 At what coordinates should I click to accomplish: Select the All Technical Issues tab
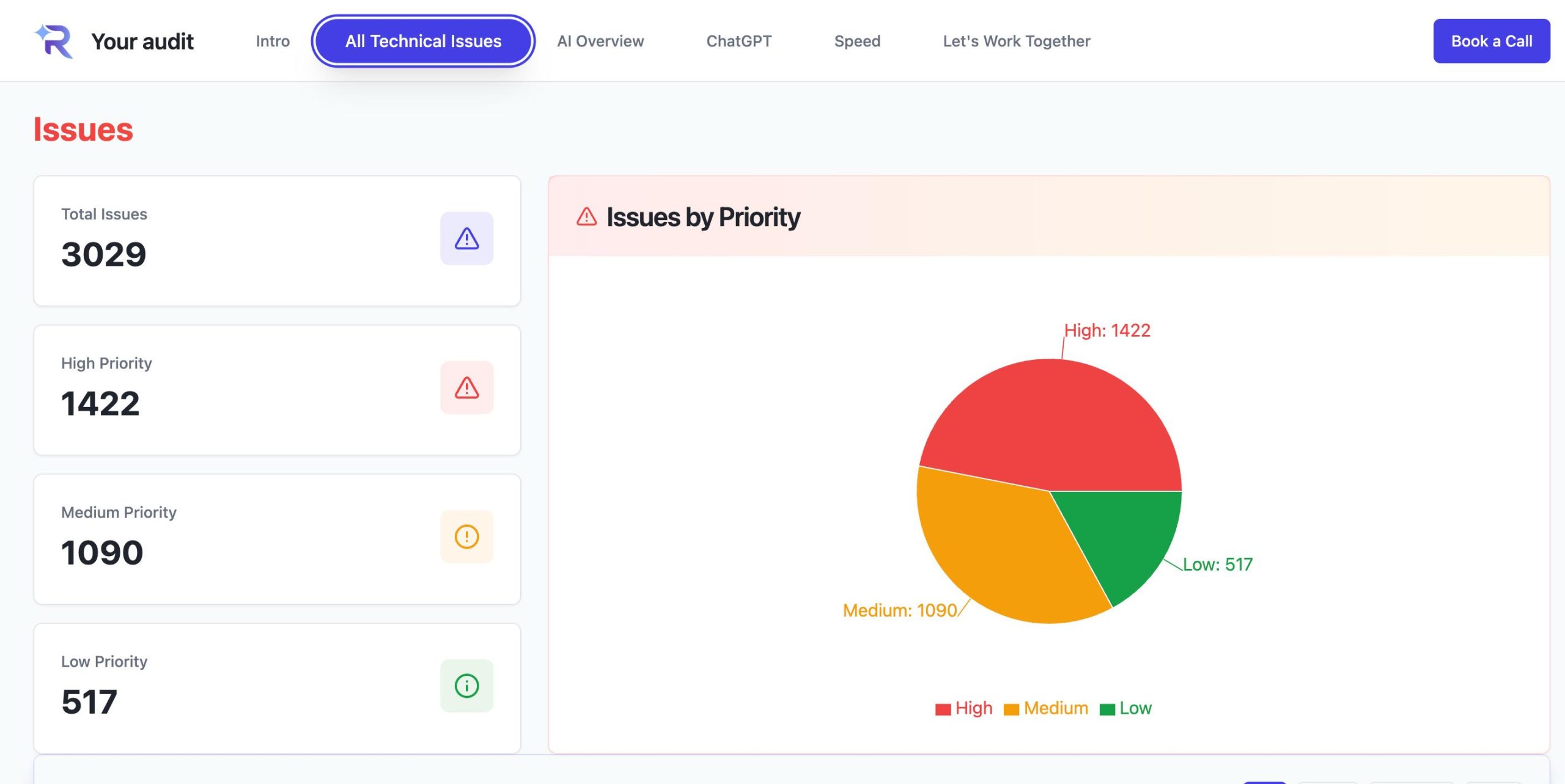423,41
